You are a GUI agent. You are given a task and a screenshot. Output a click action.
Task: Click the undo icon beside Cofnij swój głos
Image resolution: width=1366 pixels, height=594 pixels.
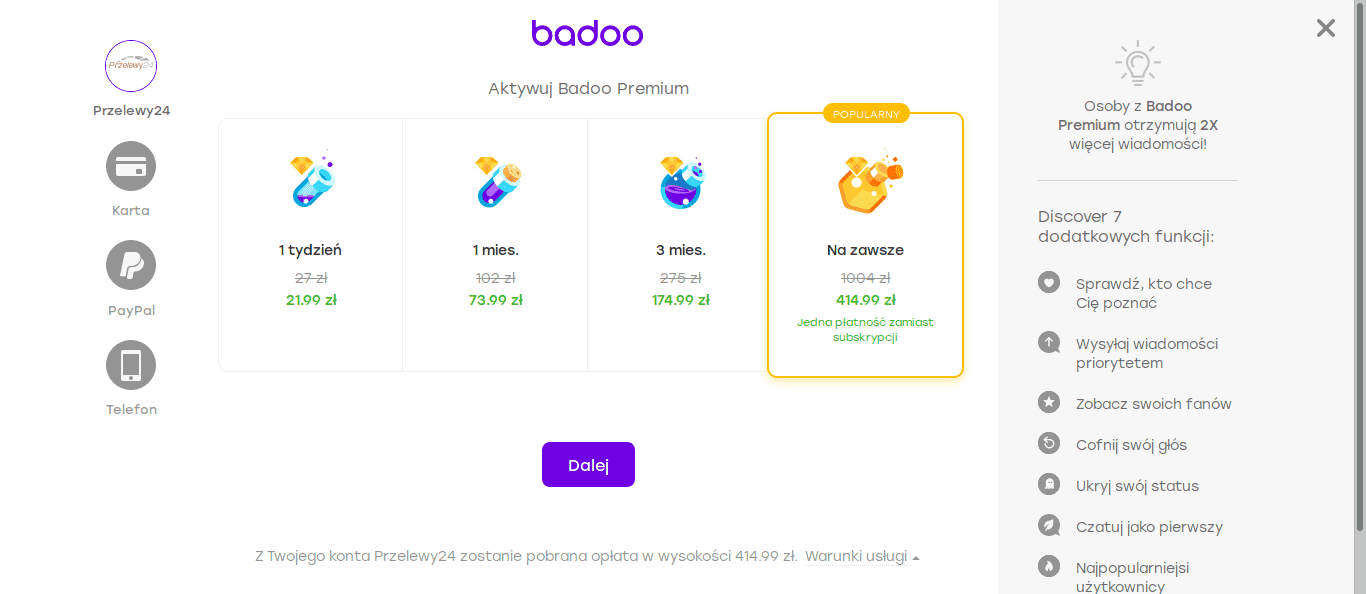(x=1048, y=444)
